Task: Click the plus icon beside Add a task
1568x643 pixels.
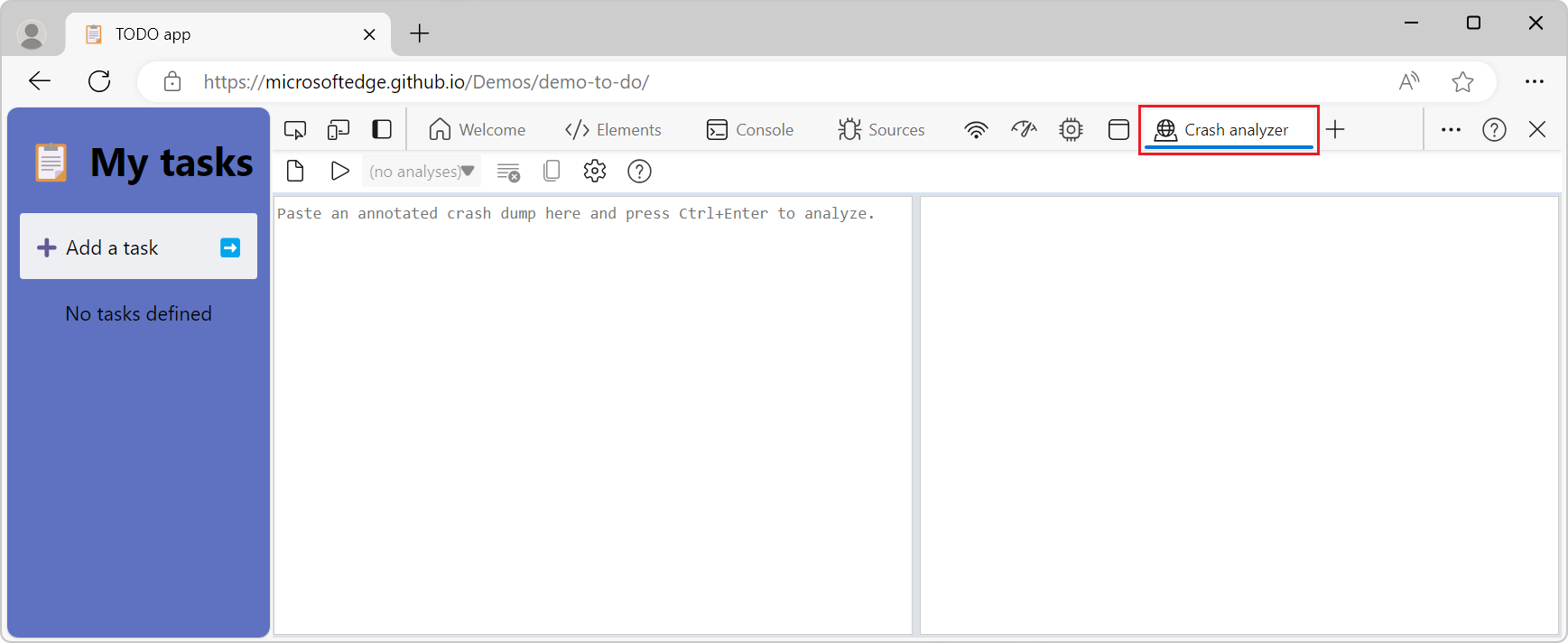Action: click(x=47, y=247)
